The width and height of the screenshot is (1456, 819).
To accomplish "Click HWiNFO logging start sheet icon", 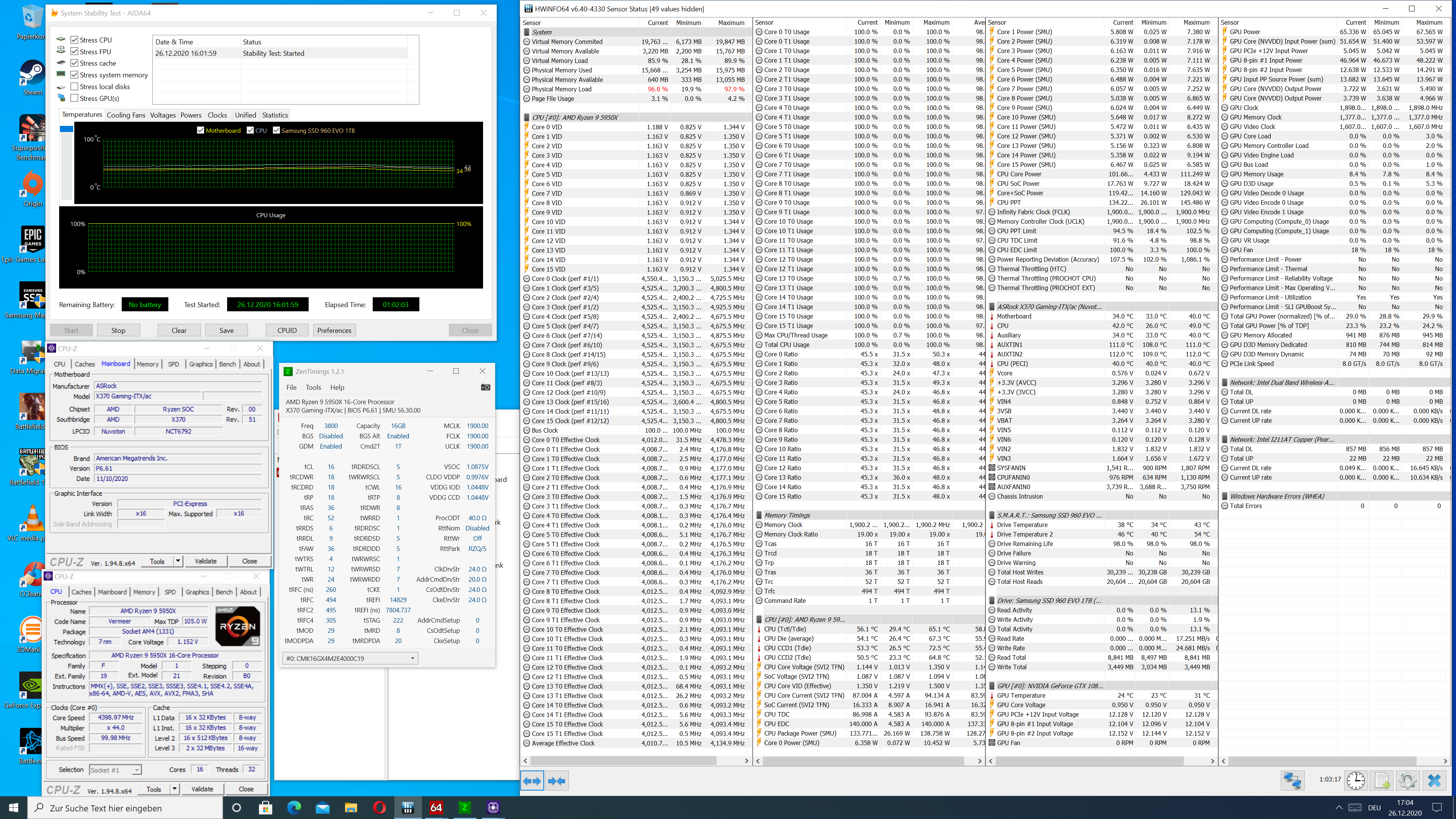I will pos(1381,781).
